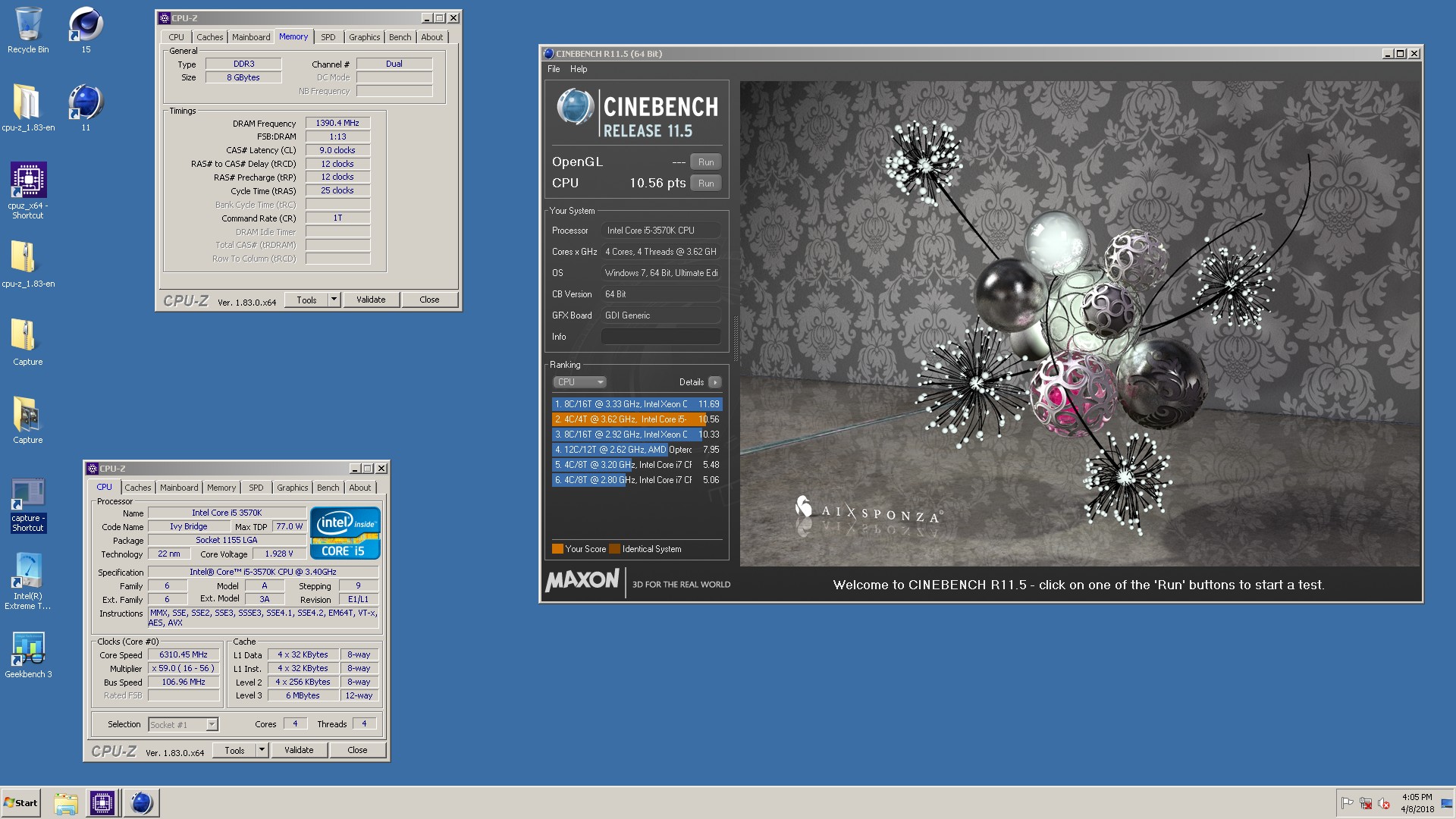Viewport: 1456px width, 819px height.
Task: Select the orange ranking row 4C/4T @ 3.62 GHz
Action: point(637,419)
